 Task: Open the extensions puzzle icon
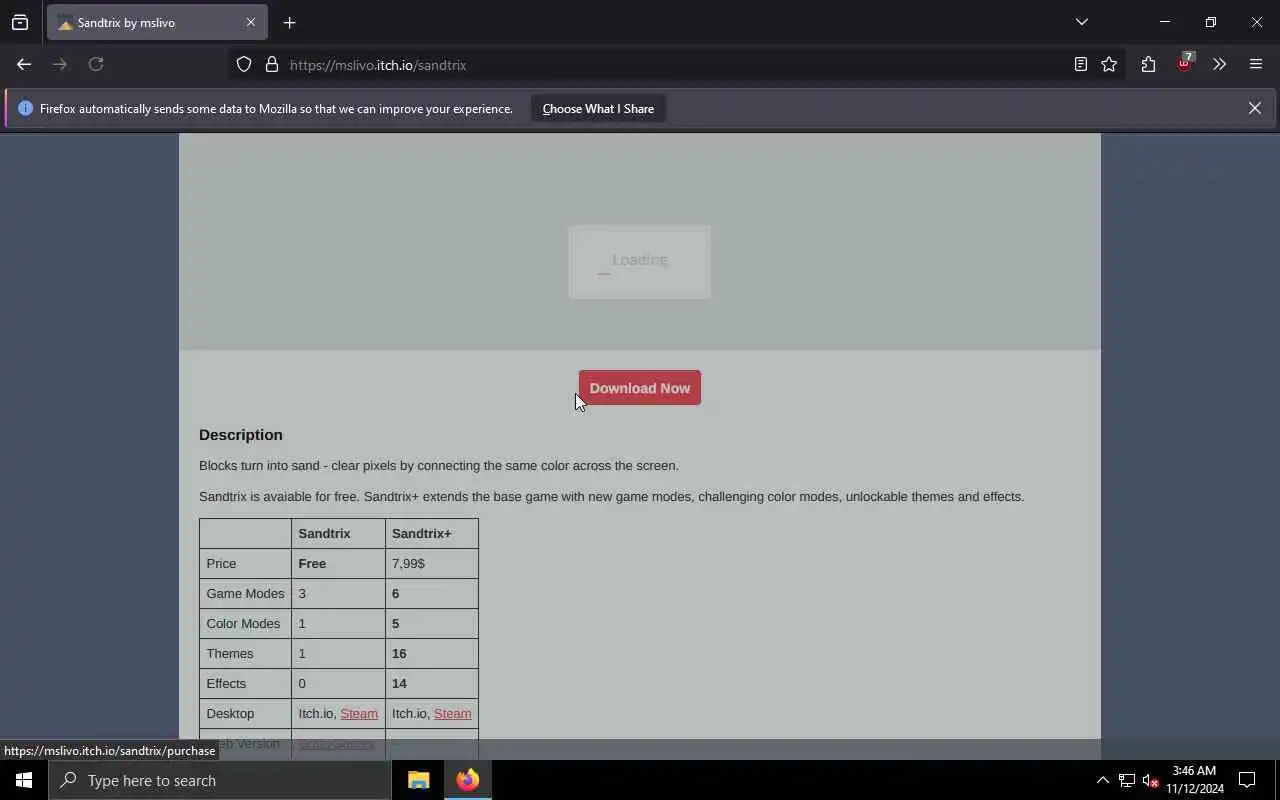tap(1148, 65)
